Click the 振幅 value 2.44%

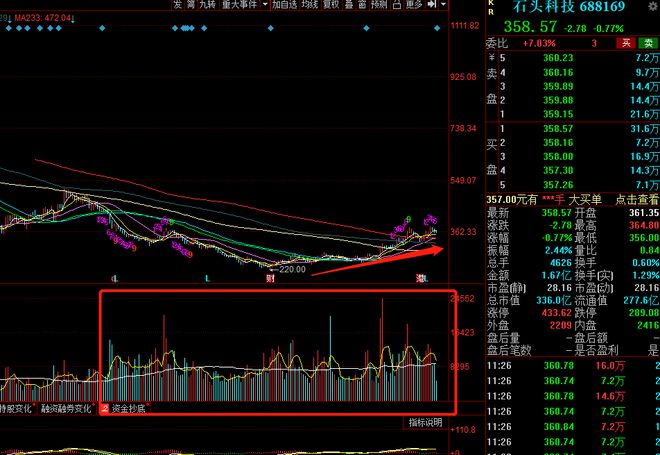tap(558, 250)
